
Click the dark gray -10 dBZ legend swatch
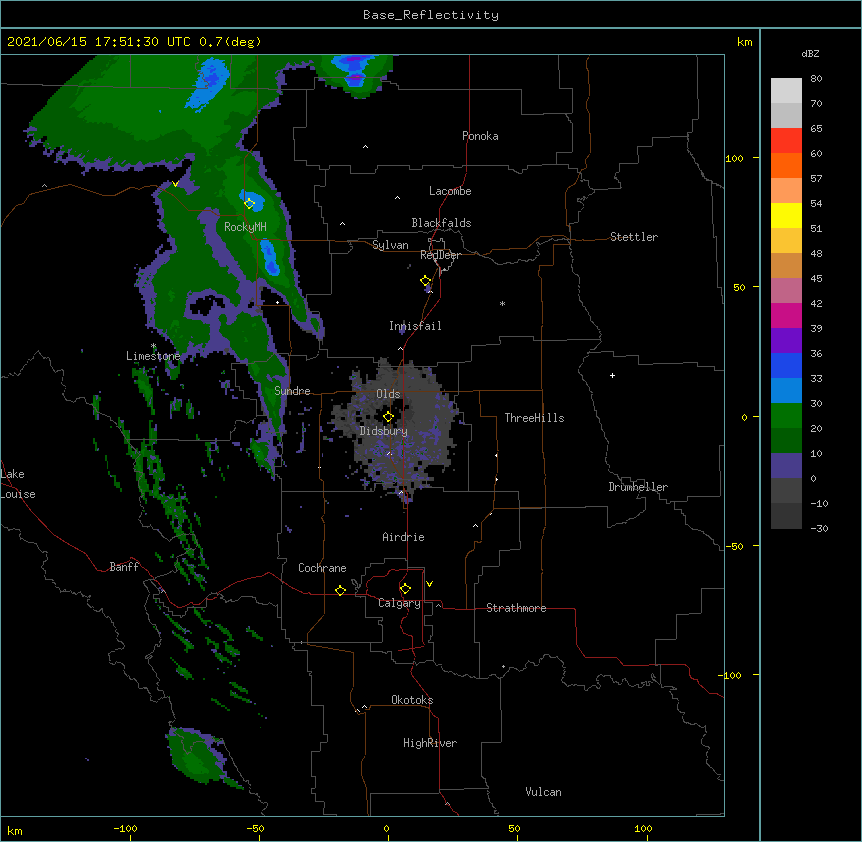(x=786, y=516)
